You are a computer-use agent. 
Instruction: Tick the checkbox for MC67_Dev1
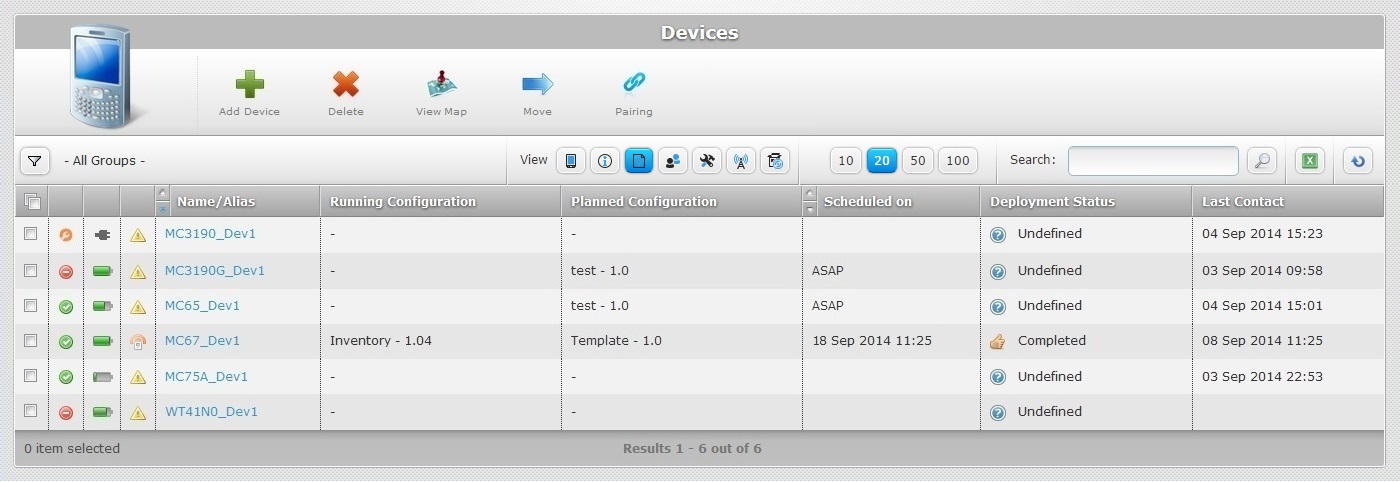pyautogui.click(x=31, y=341)
